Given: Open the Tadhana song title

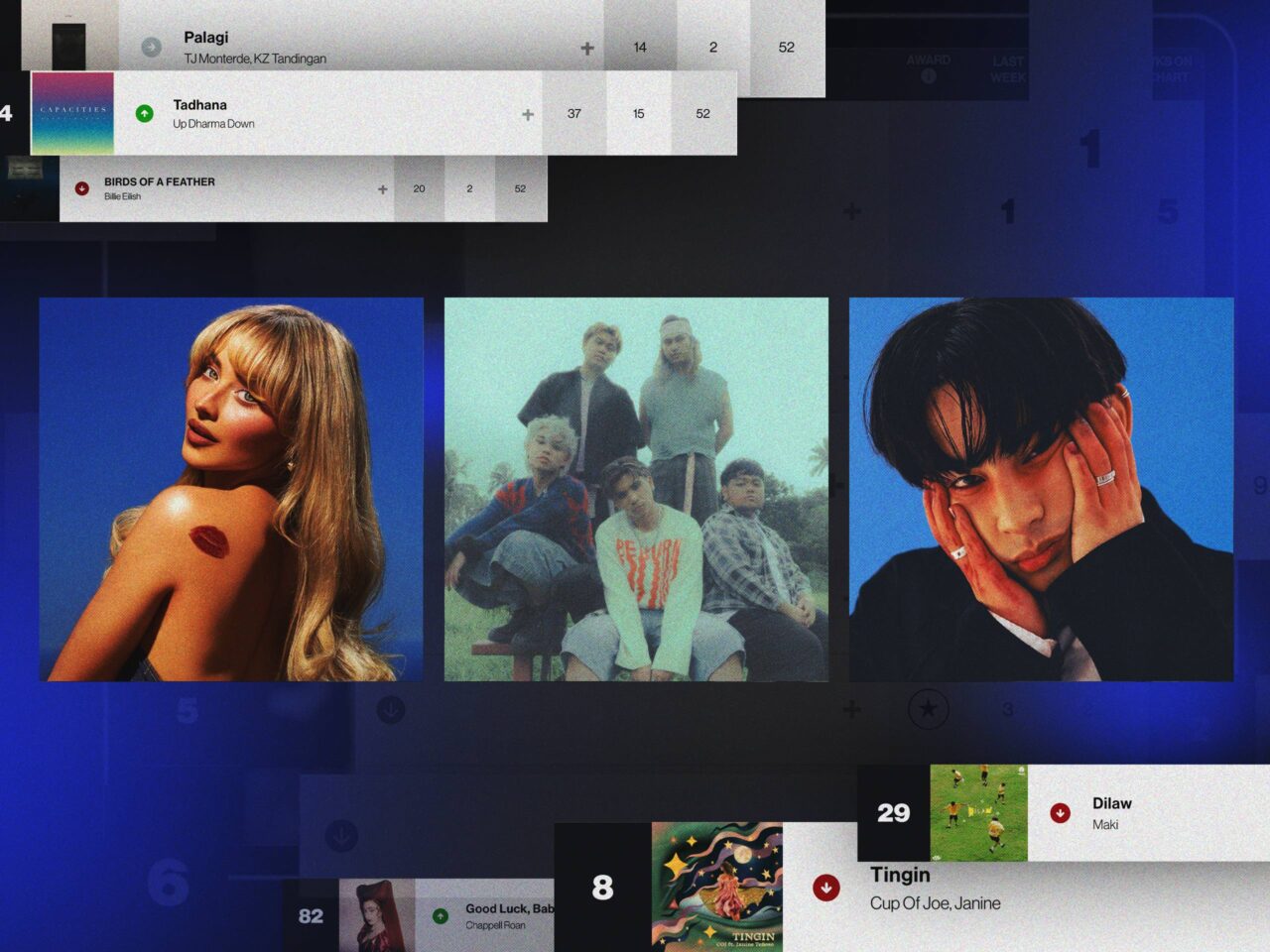Looking at the screenshot, I should [x=199, y=104].
